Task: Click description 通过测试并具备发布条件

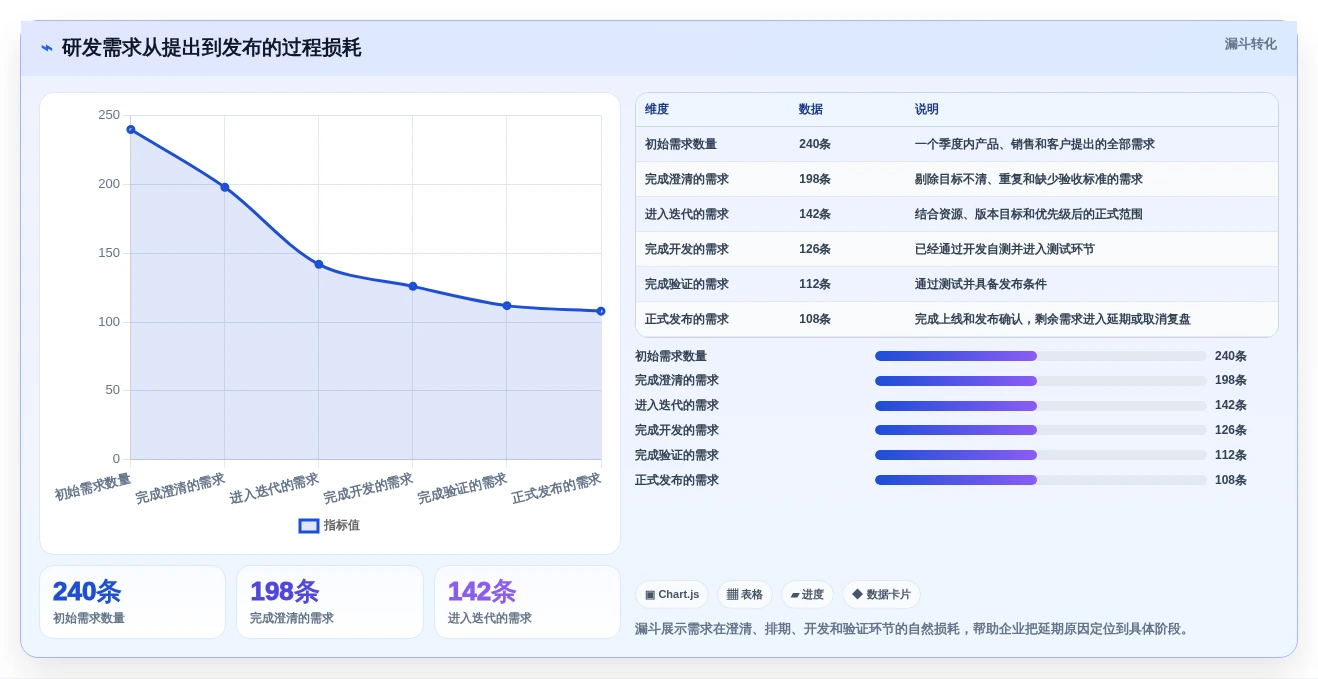Action: (981, 284)
